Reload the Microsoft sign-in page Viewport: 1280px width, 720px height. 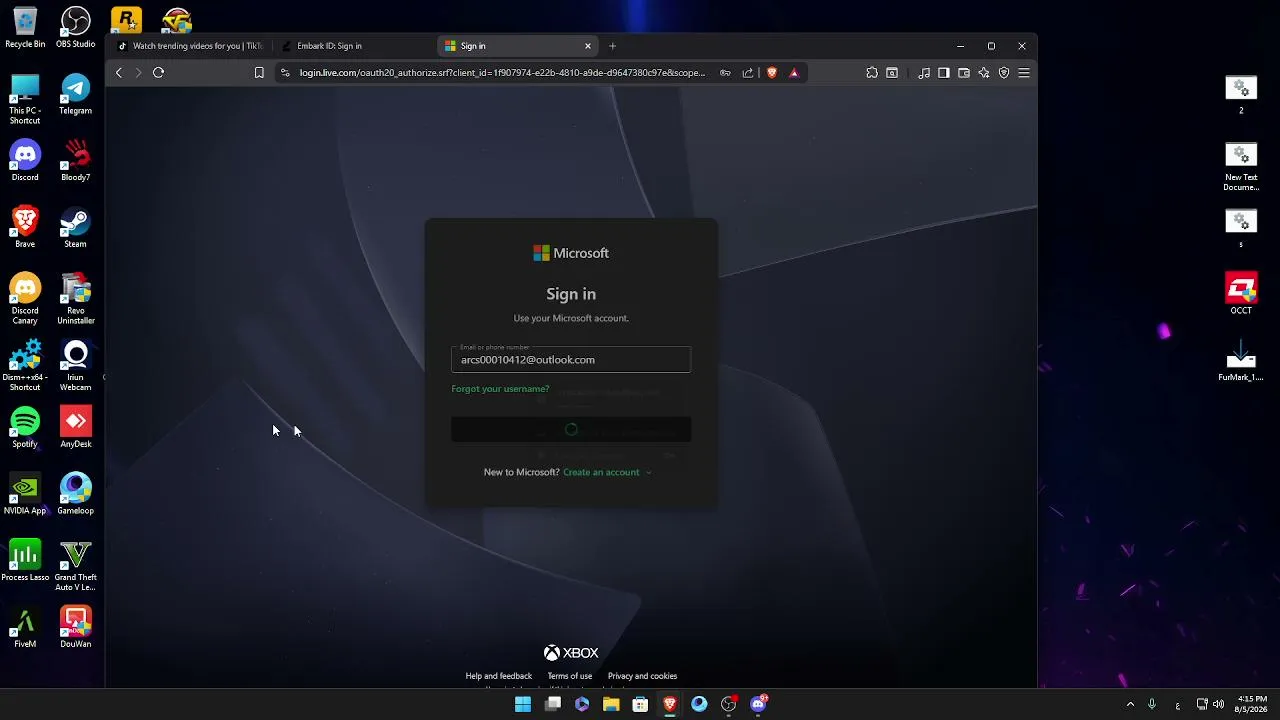coord(158,73)
